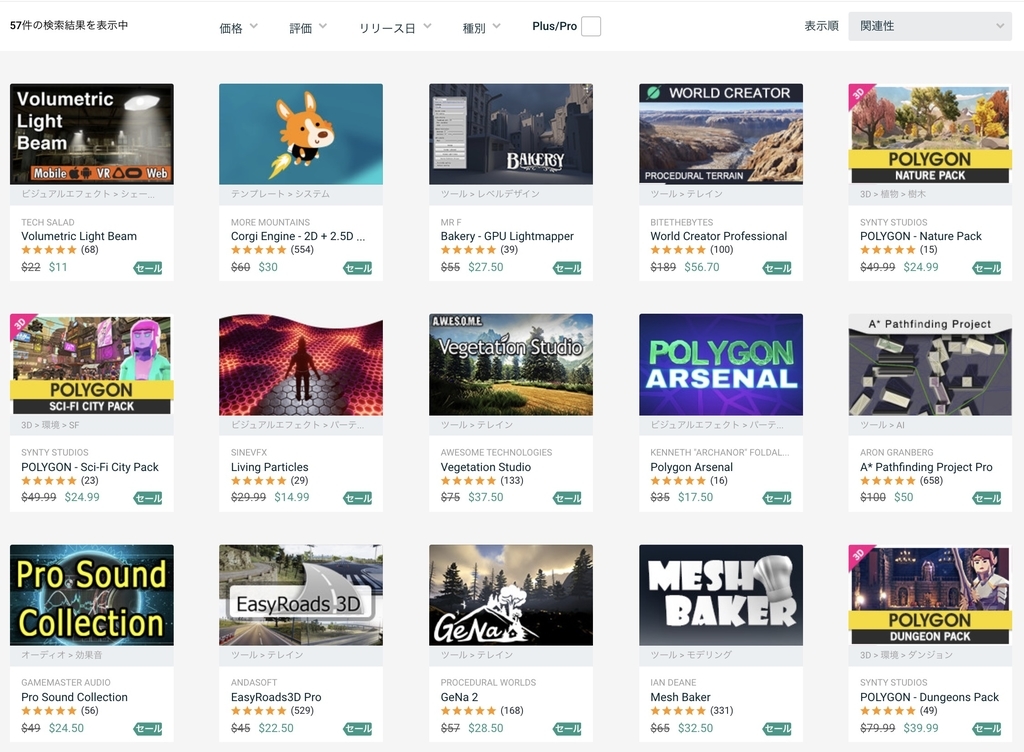Image resolution: width=1024 pixels, height=752 pixels.
Task: Click the Volumetric Light Beam title link
Action: click(x=79, y=236)
